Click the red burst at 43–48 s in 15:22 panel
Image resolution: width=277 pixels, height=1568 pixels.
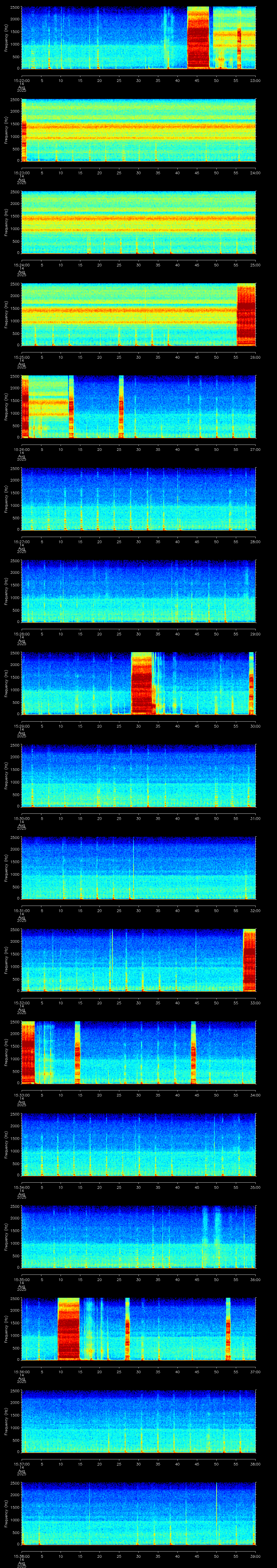click(198, 38)
